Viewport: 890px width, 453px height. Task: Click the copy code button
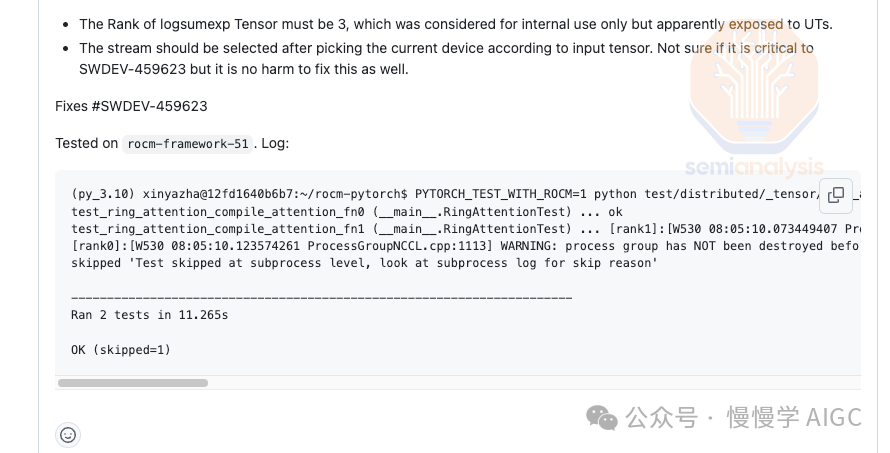835,195
